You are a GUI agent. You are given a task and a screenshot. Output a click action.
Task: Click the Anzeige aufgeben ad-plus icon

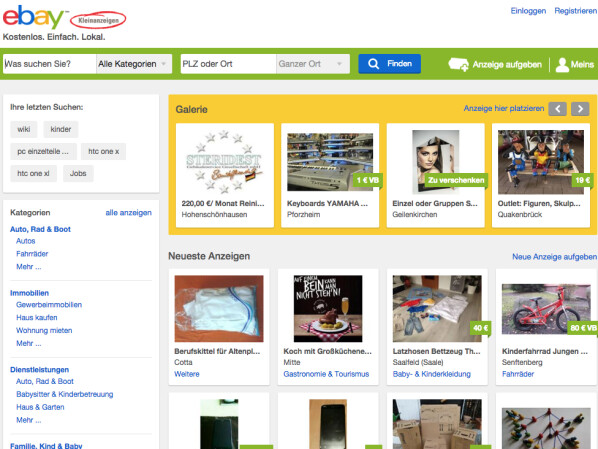(x=458, y=64)
